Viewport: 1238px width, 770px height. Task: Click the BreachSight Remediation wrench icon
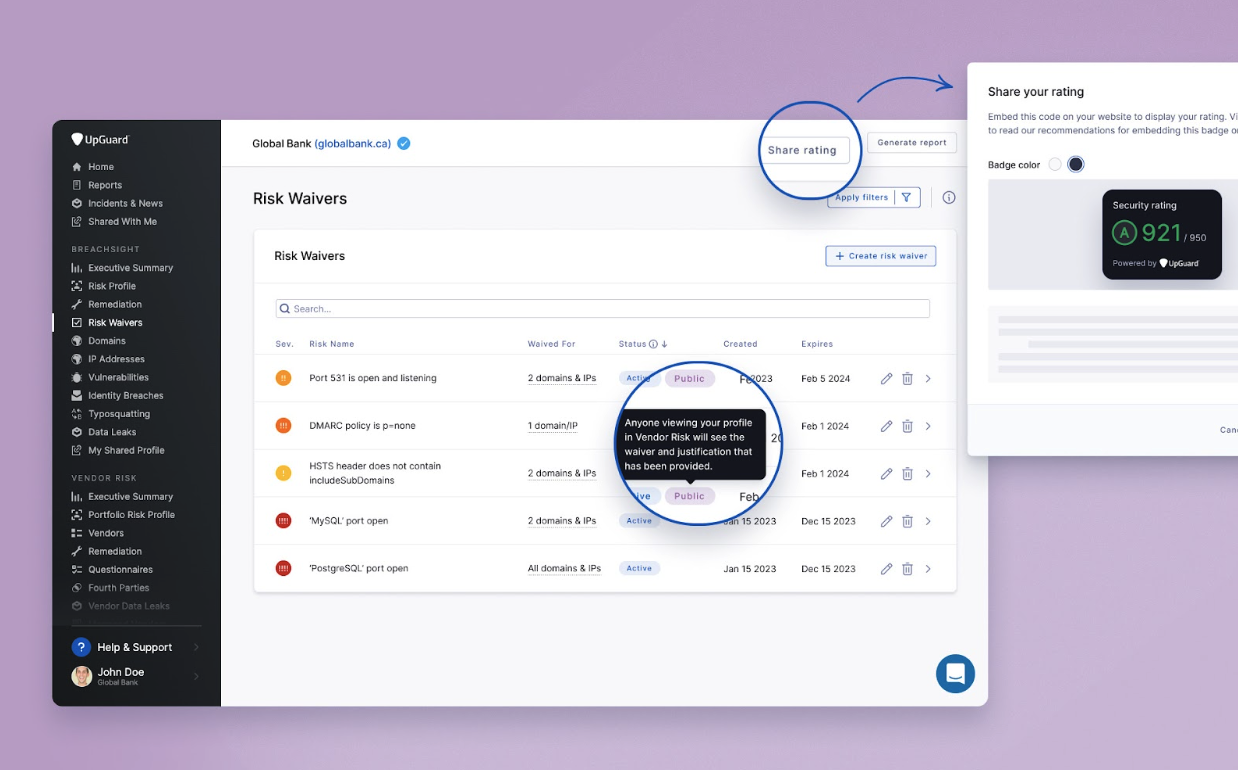pos(77,304)
